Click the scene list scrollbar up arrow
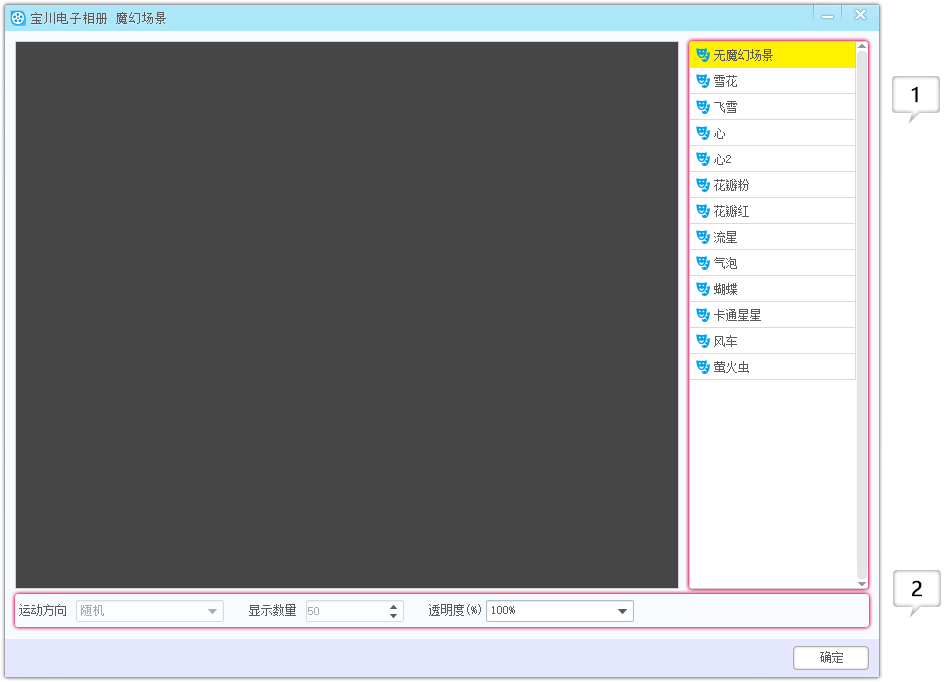 (x=862, y=47)
